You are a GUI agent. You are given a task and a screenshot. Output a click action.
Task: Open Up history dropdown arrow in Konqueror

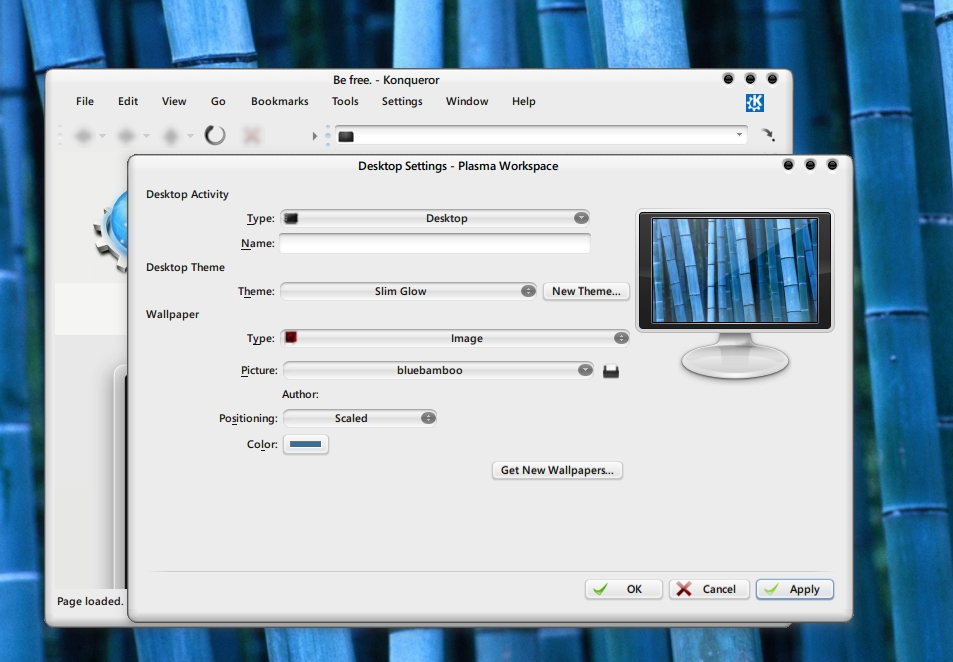tap(190, 136)
